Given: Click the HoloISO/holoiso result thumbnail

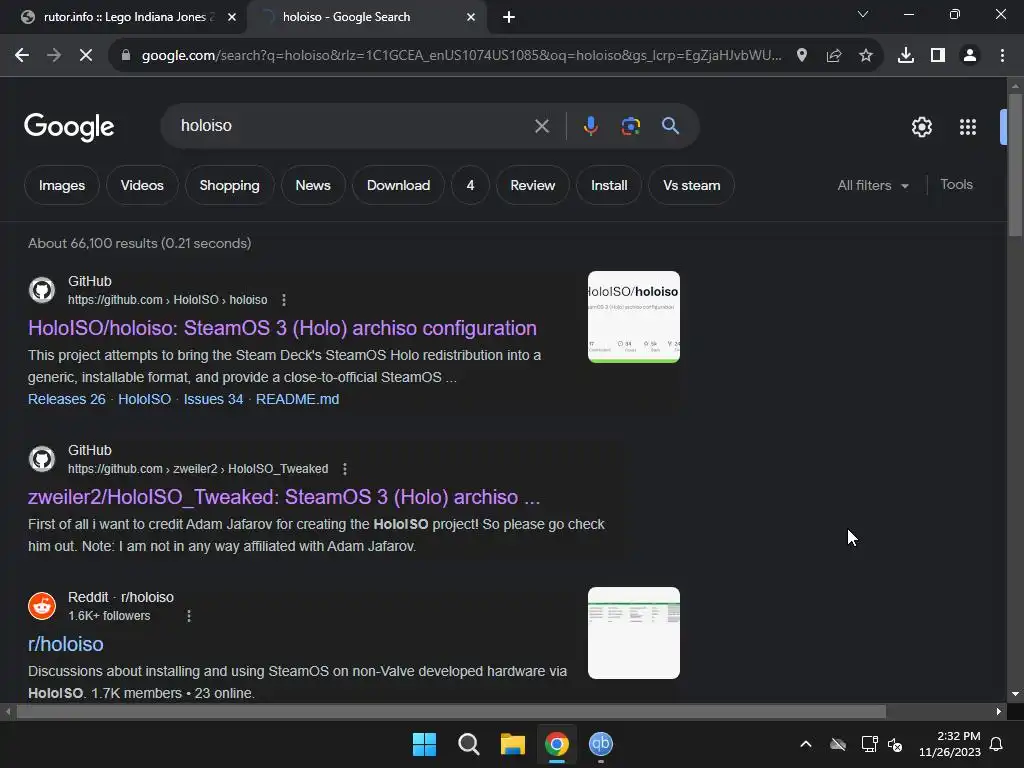Looking at the screenshot, I should (x=633, y=317).
